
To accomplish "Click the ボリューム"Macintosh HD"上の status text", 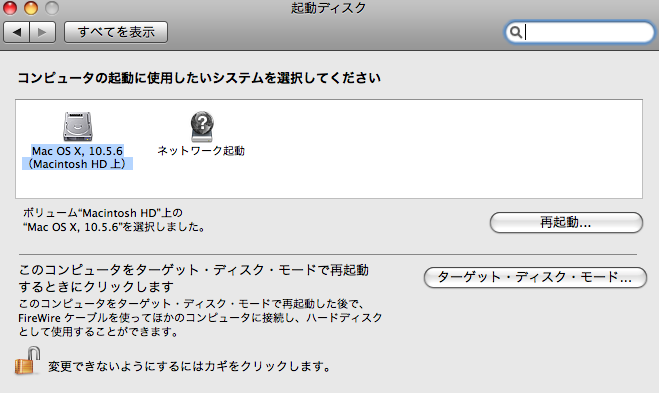I will (x=114, y=220).
